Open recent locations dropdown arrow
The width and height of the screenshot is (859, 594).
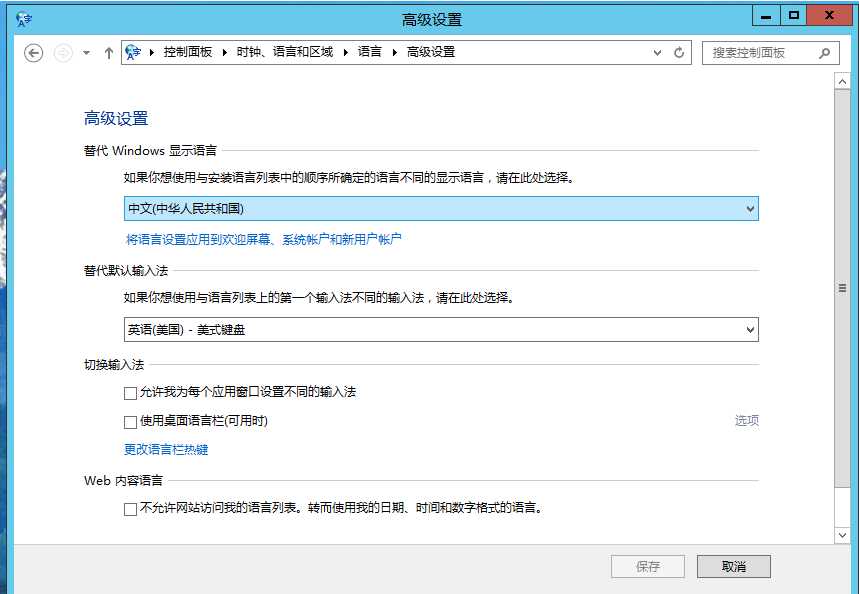click(86, 53)
